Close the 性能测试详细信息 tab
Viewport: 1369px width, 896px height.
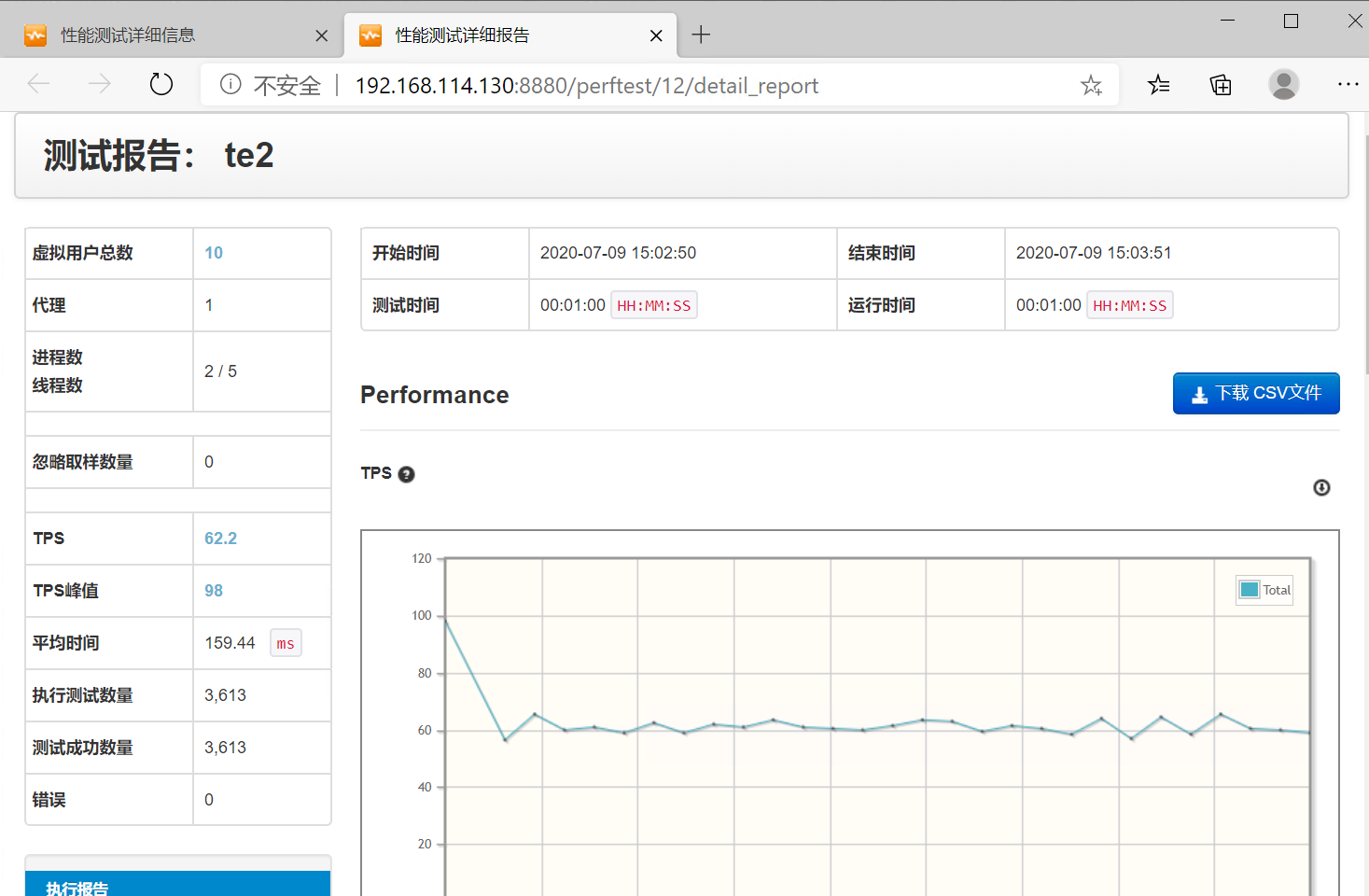coord(321,35)
